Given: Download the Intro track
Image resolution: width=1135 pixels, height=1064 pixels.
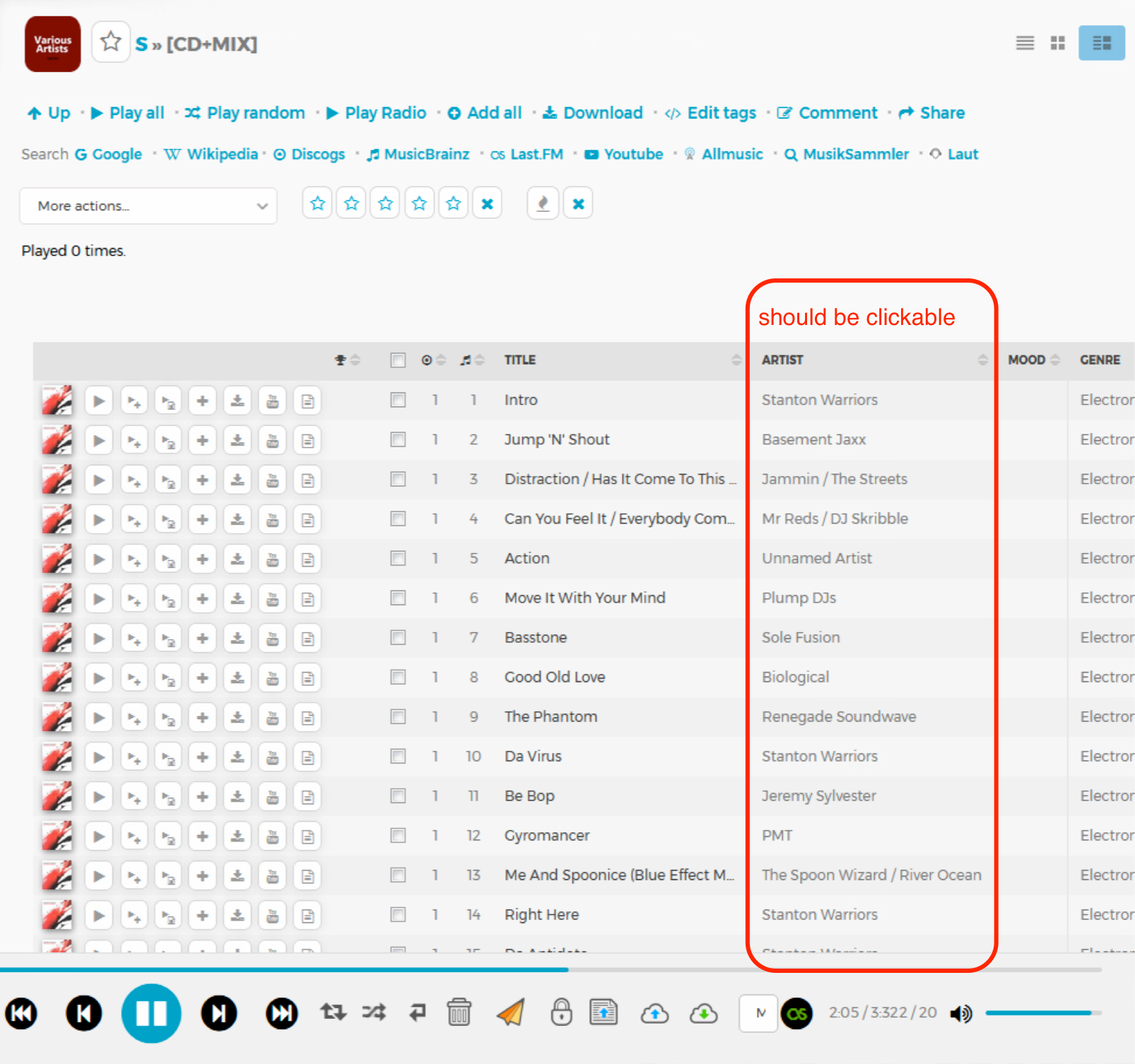Looking at the screenshot, I should [237, 401].
